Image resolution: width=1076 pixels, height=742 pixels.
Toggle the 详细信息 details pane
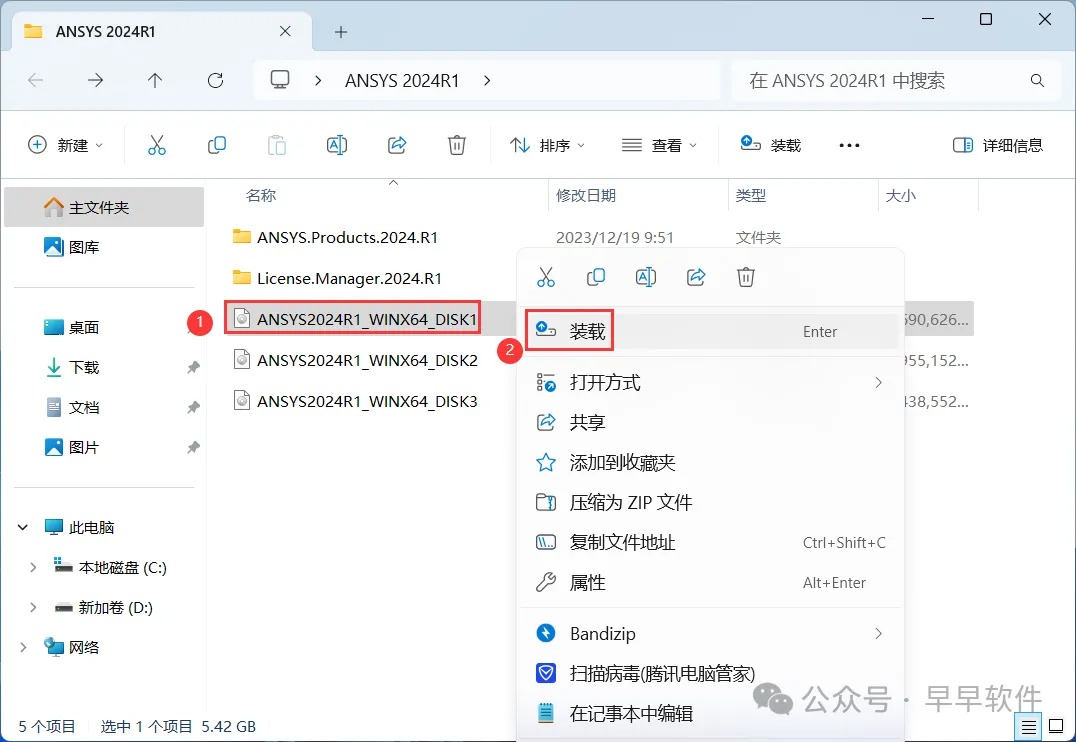[998, 145]
